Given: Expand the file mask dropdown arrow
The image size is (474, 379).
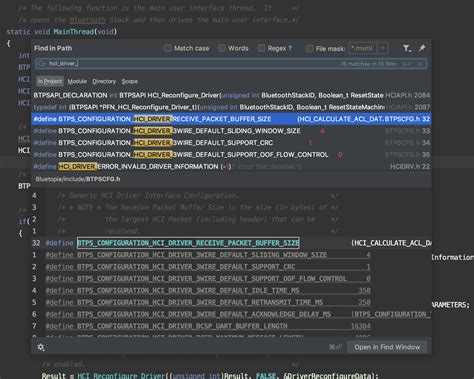Looking at the screenshot, I should coord(383,48).
